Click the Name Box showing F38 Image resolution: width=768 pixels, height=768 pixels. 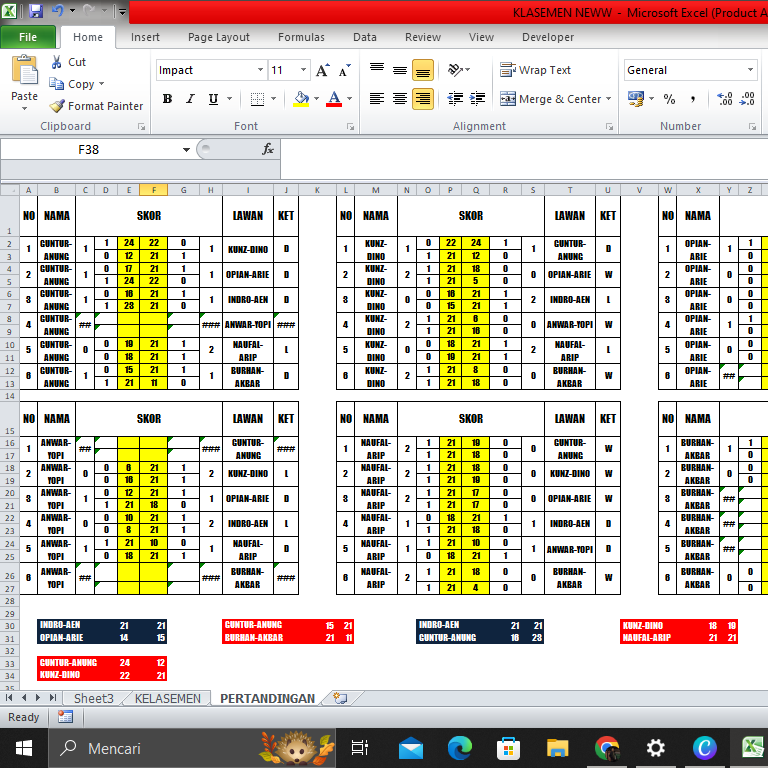coord(89,149)
